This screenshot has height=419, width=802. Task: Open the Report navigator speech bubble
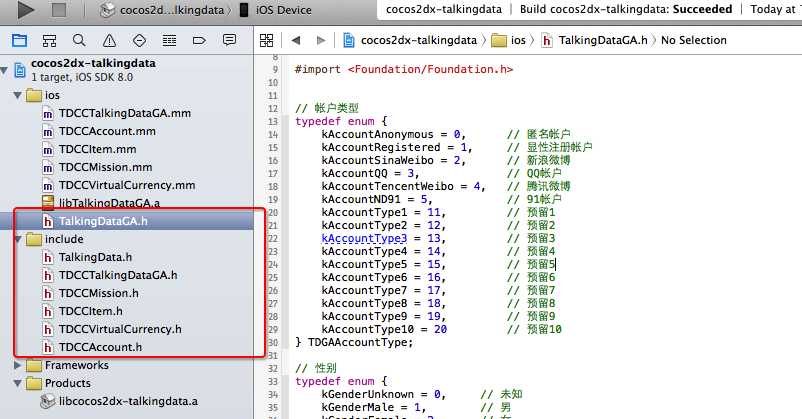[x=229, y=40]
